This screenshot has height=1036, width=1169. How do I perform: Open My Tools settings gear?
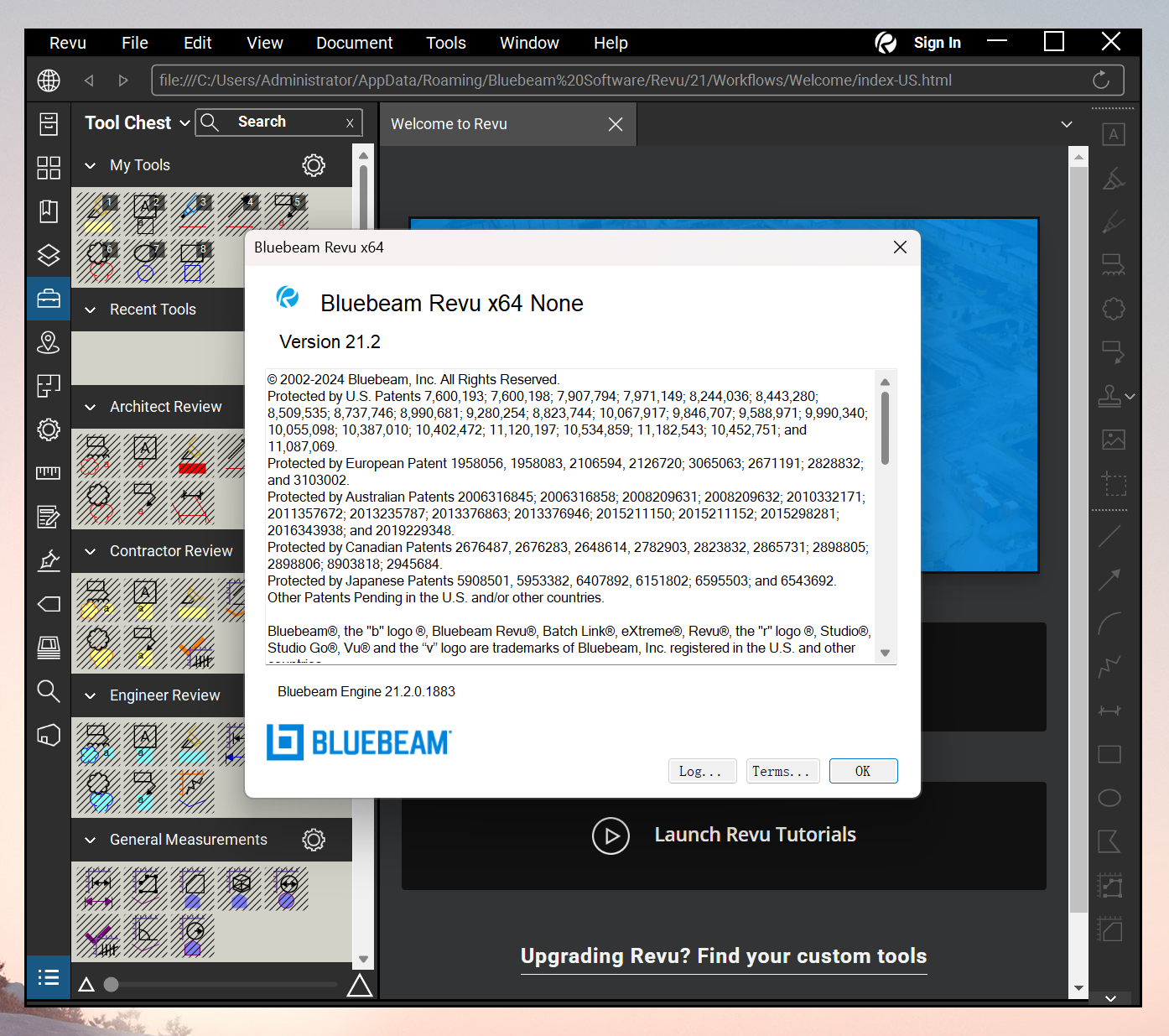point(314,165)
